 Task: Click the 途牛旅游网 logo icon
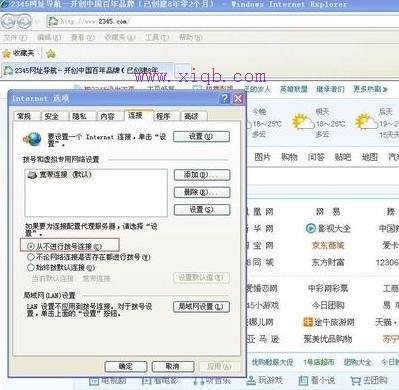[308, 322]
